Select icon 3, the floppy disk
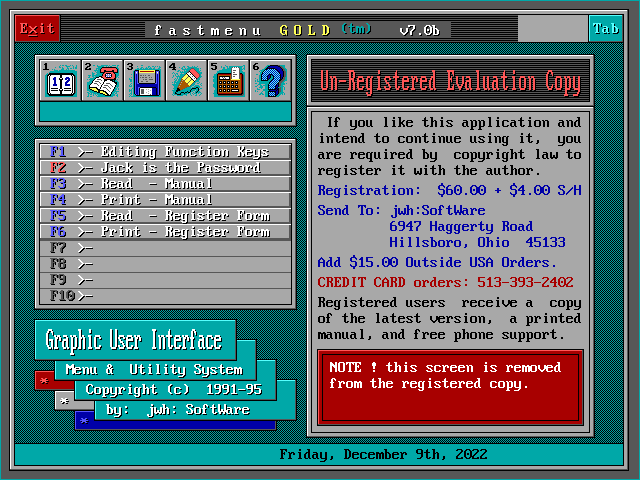This screenshot has height=480, width=640. point(144,80)
